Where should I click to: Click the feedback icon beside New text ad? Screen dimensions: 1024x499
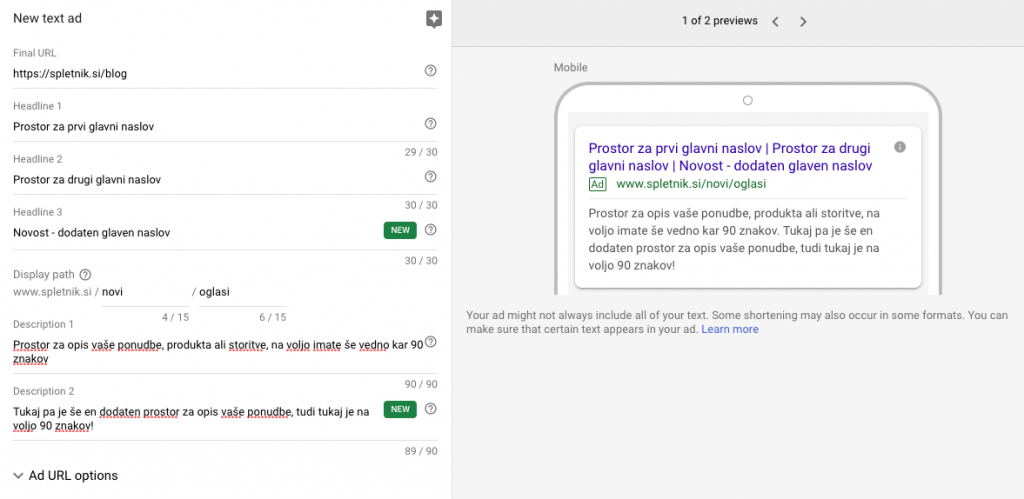[x=433, y=19]
